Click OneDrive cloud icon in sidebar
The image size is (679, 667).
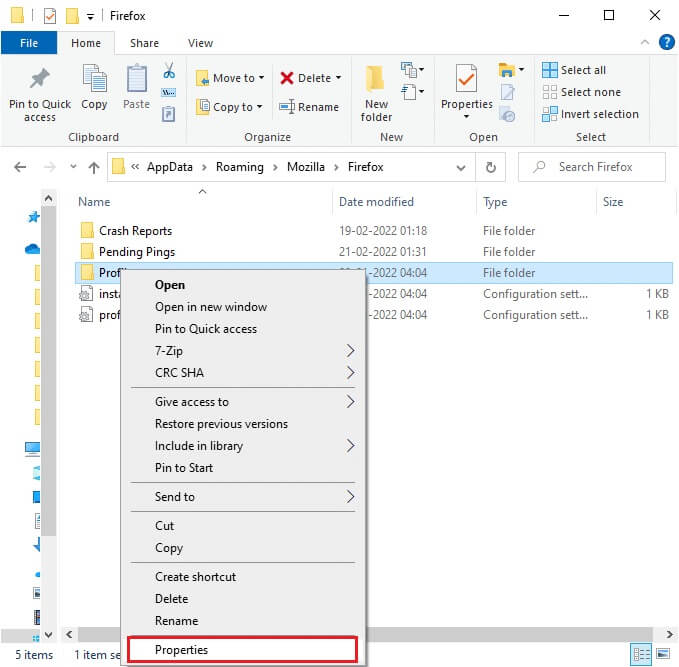coord(32,249)
